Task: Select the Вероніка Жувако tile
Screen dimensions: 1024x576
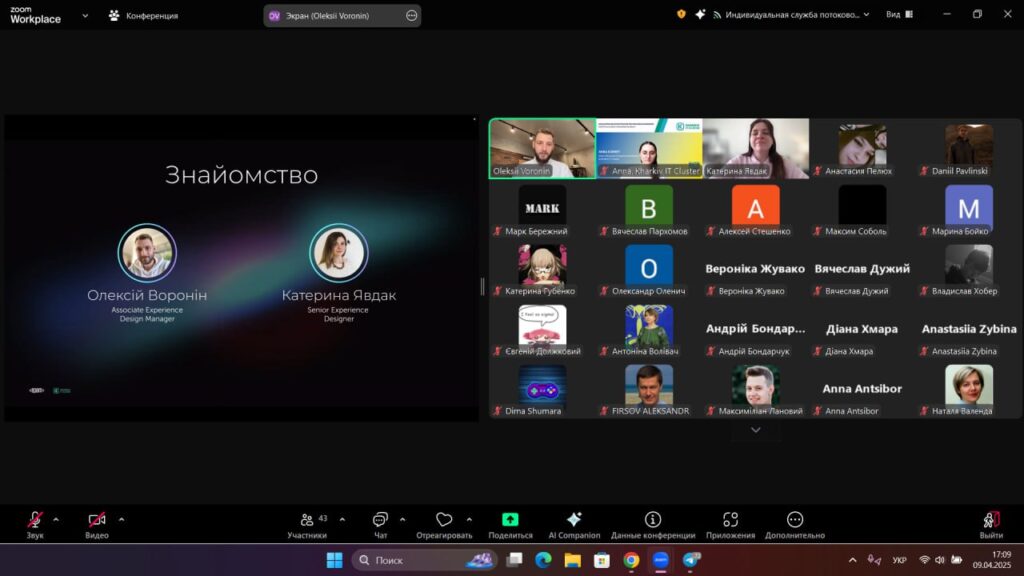Action: click(x=756, y=270)
